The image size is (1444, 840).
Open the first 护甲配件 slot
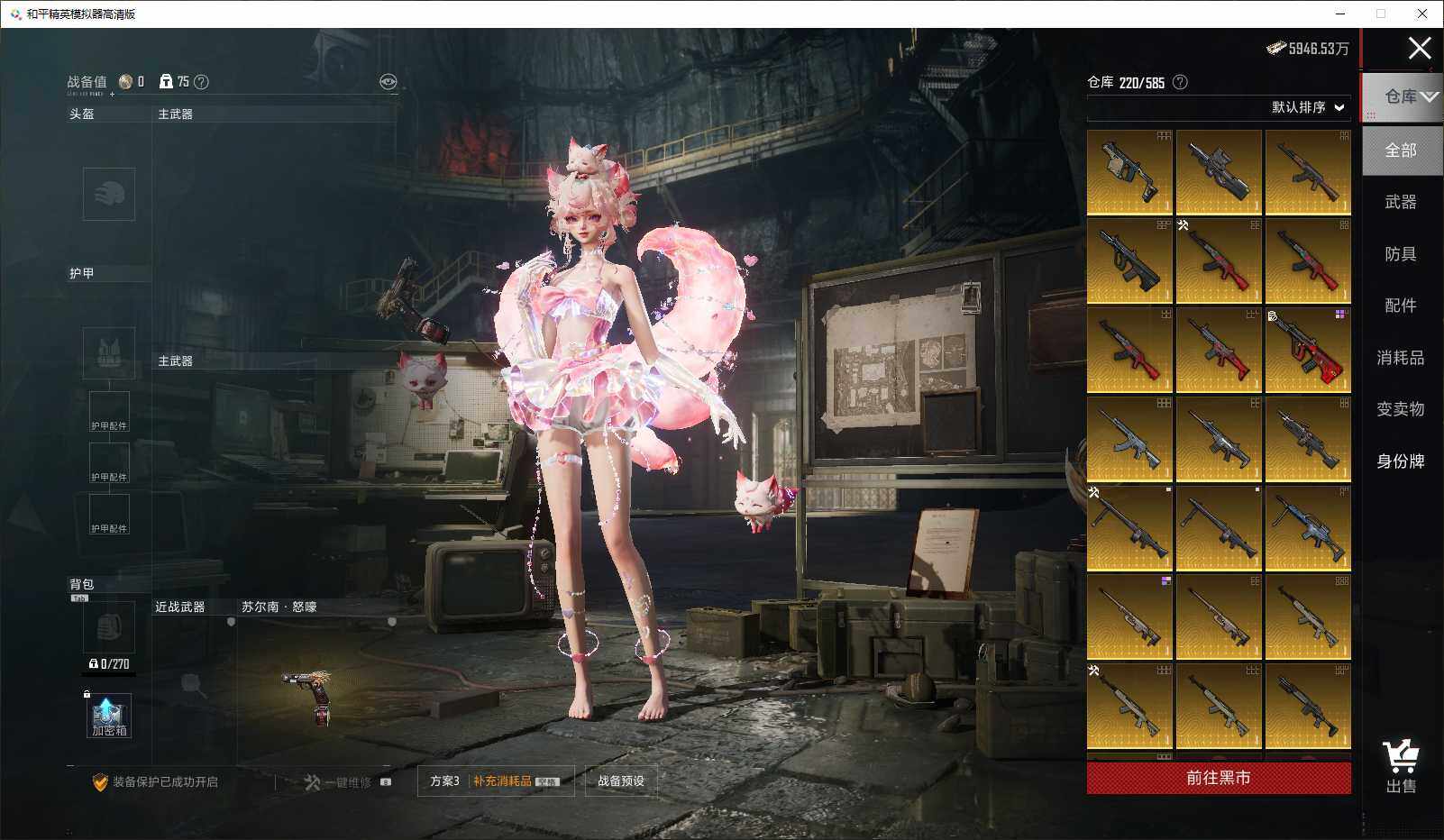click(x=109, y=412)
